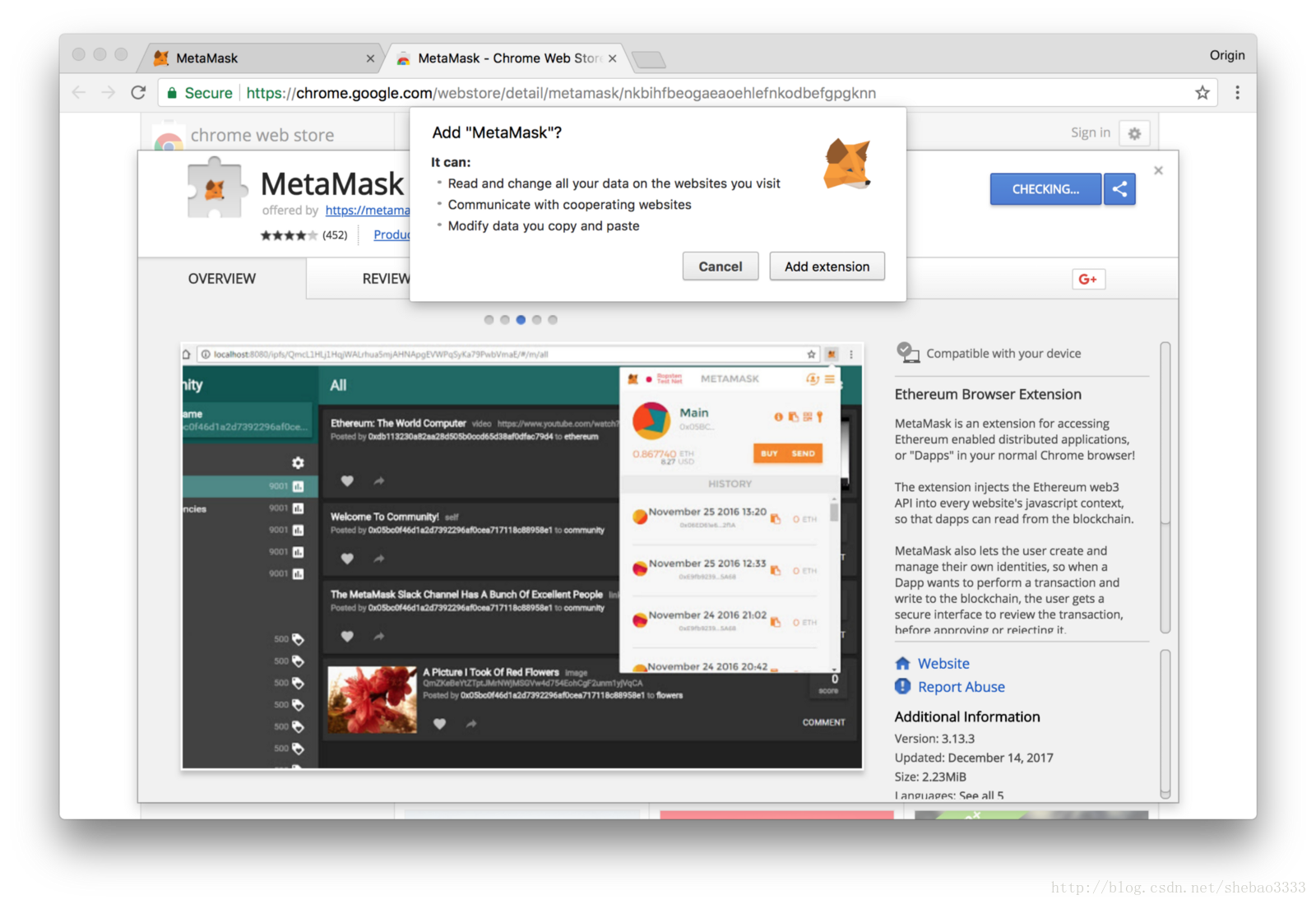Switch to the OVERVIEW tab

click(x=222, y=279)
